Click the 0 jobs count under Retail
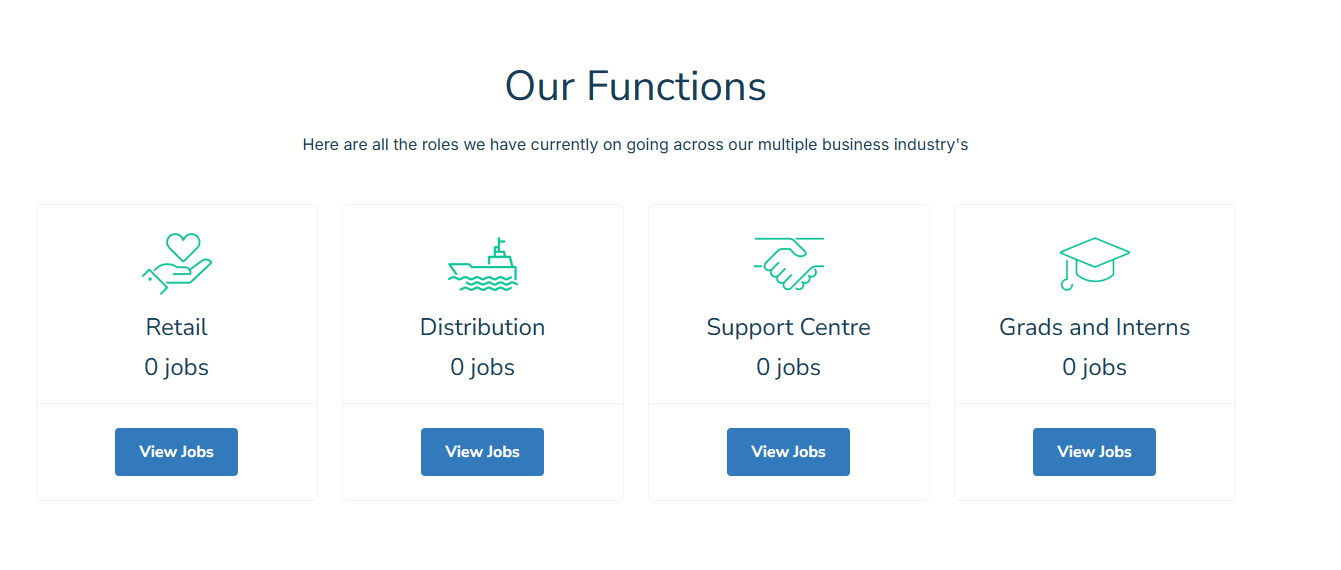 177,367
